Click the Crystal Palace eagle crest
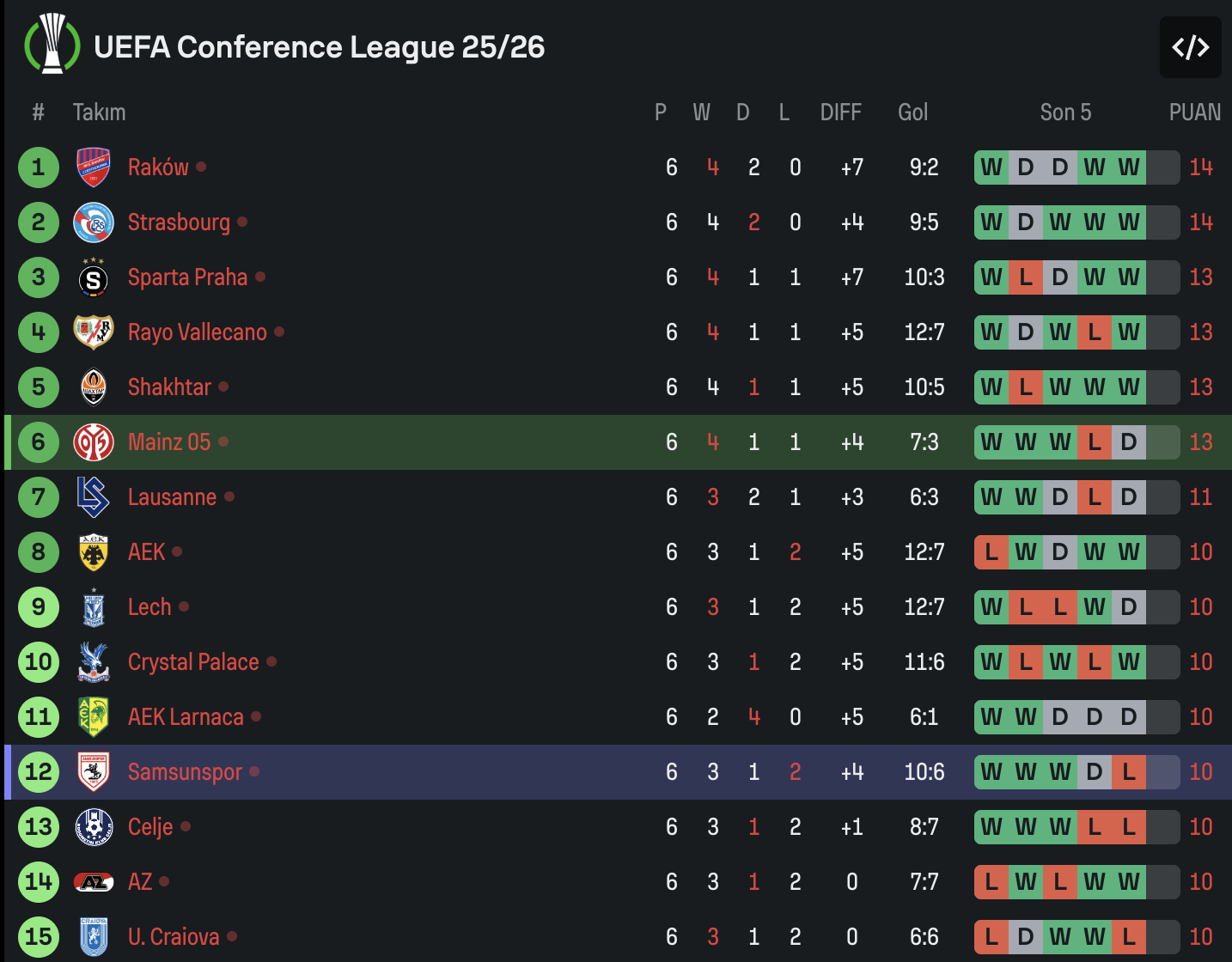Screen dimensions: 1232x962 tap(93, 662)
